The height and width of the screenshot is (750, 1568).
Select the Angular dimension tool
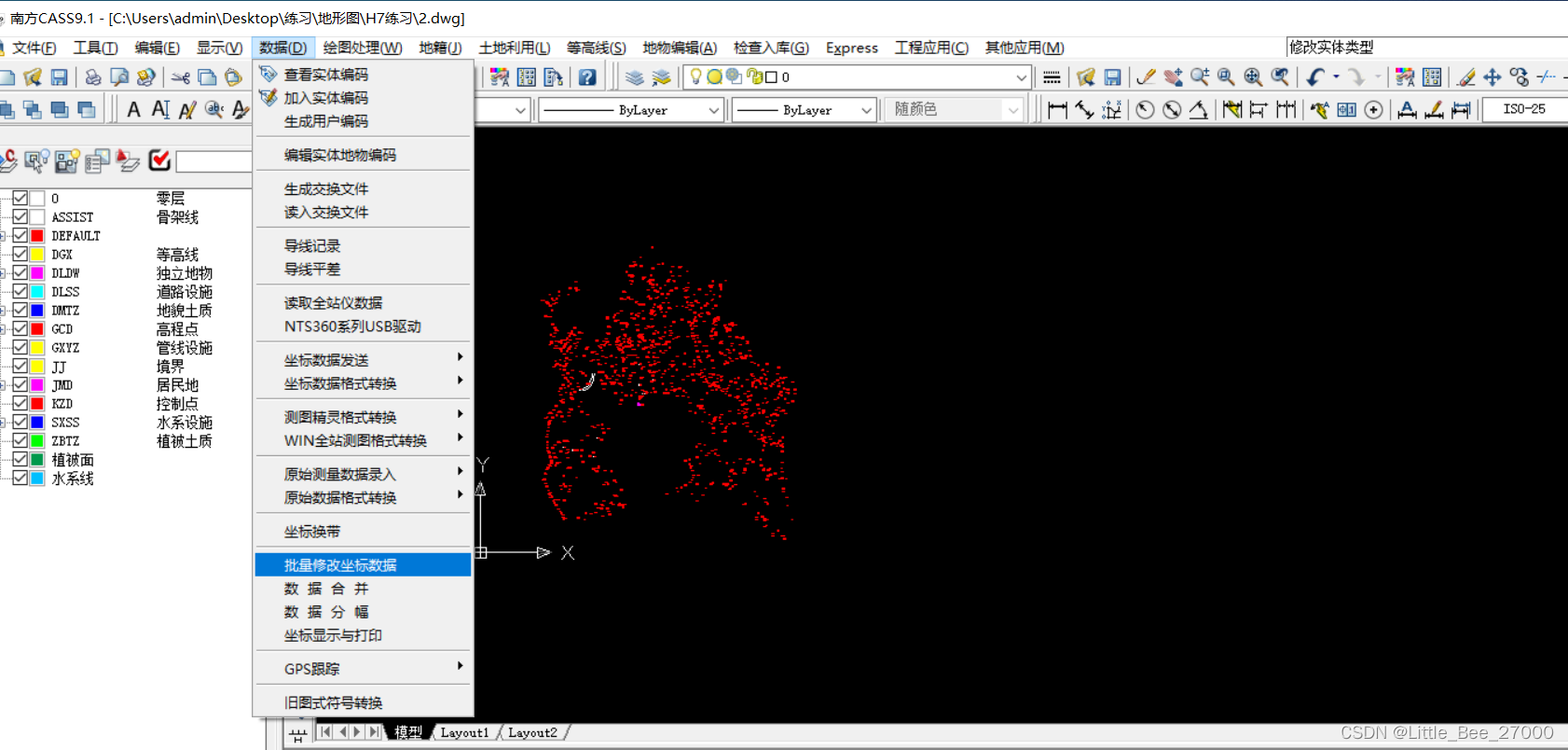point(1199,110)
